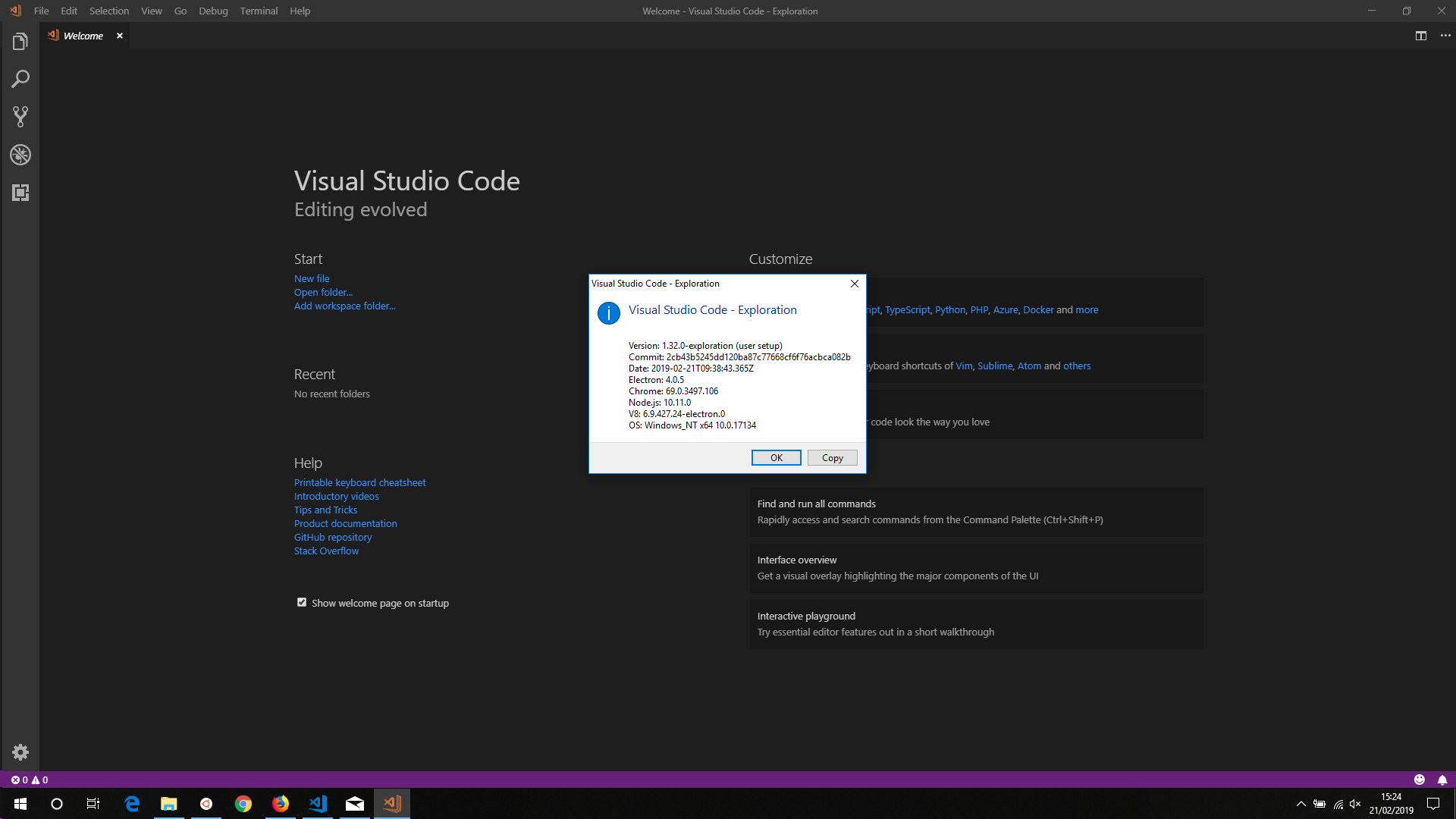Click the info icon in the About dialog
Image resolution: width=1456 pixels, height=819 pixels.
pyautogui.click(x=608, y=313)
